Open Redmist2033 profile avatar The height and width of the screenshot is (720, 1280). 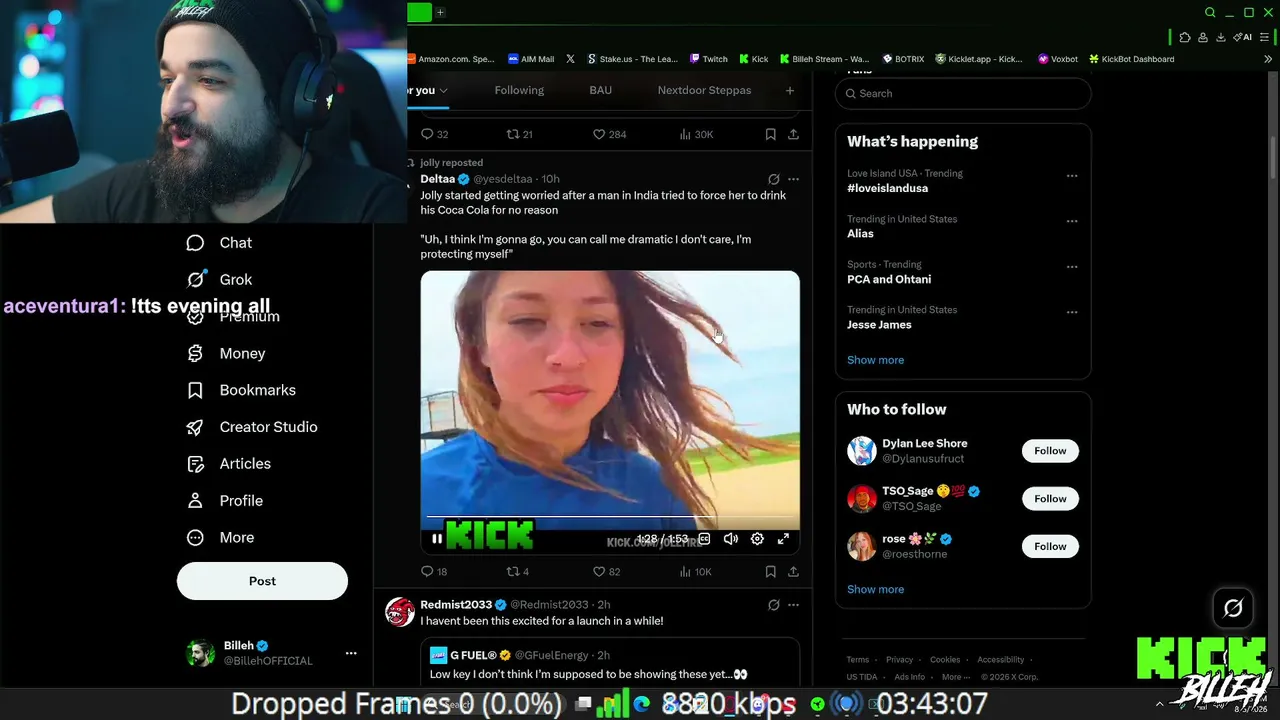coord(400,612)
